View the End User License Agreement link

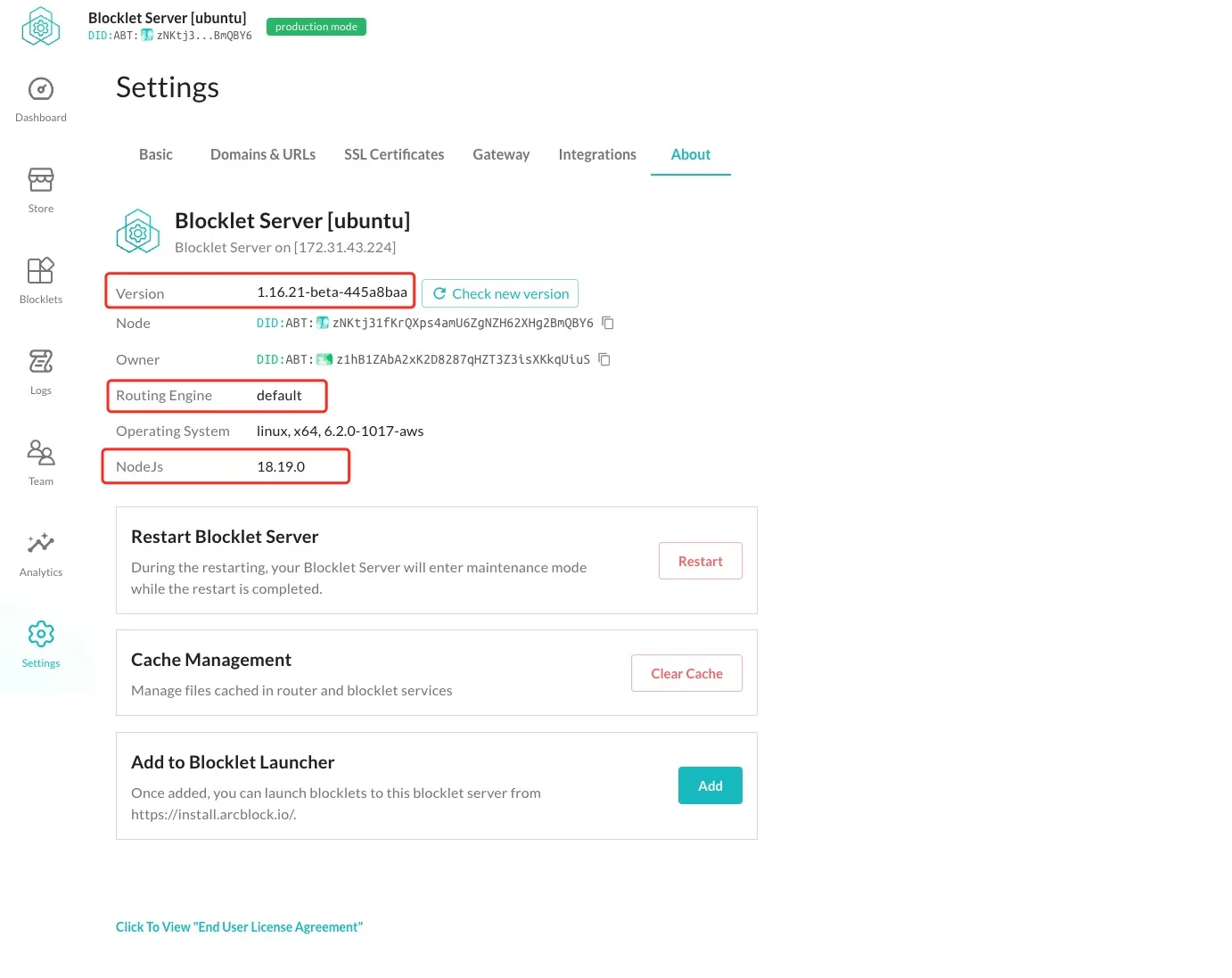[x=239, y=927]
